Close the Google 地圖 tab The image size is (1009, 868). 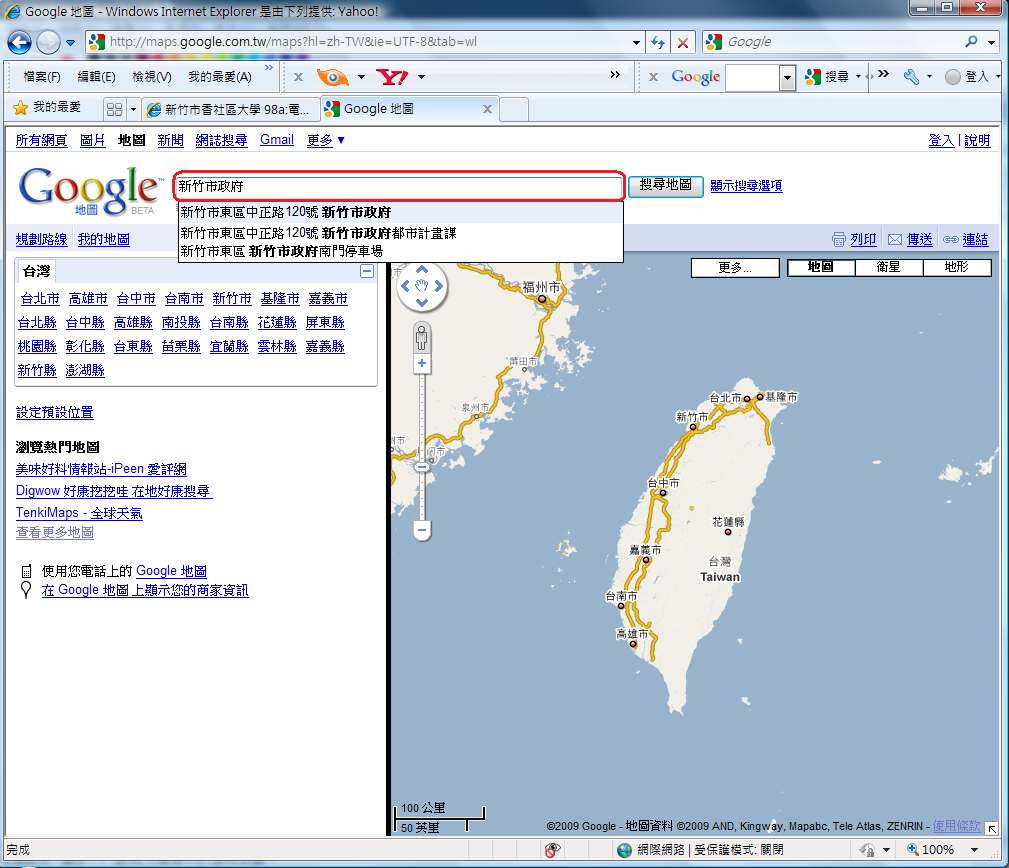click(487, 109)
